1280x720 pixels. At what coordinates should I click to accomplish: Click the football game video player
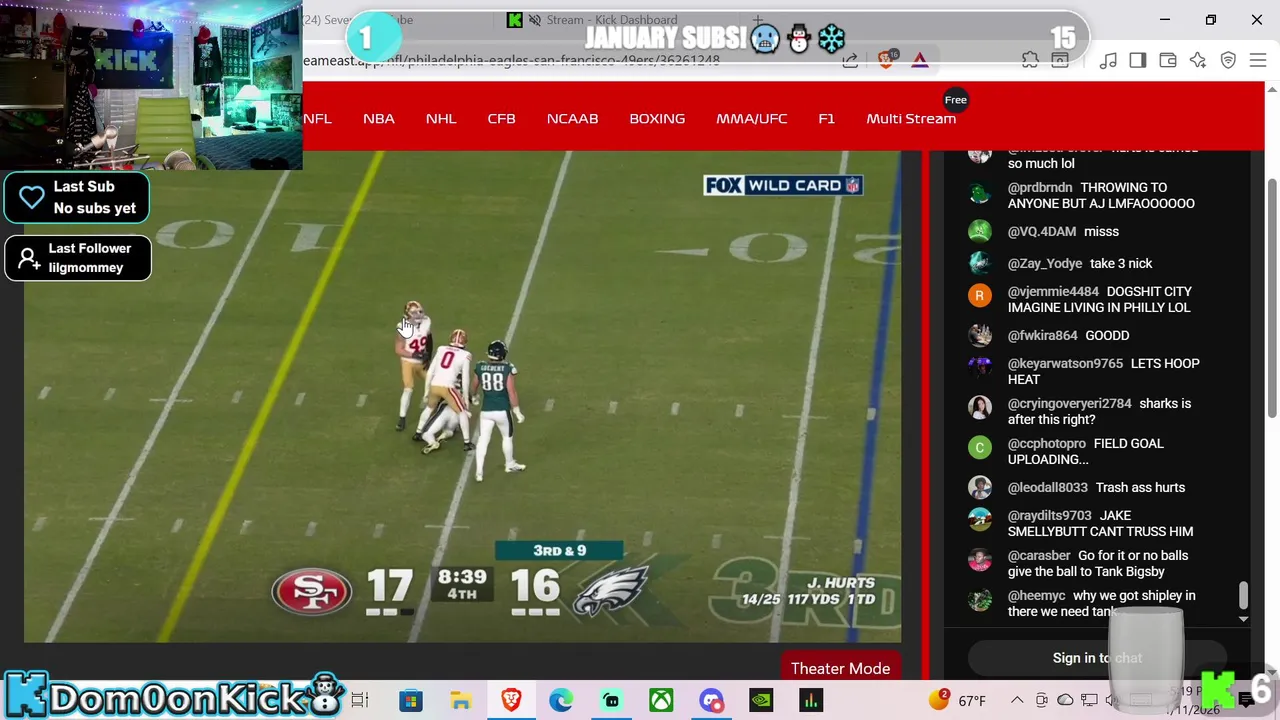(462, 396)
